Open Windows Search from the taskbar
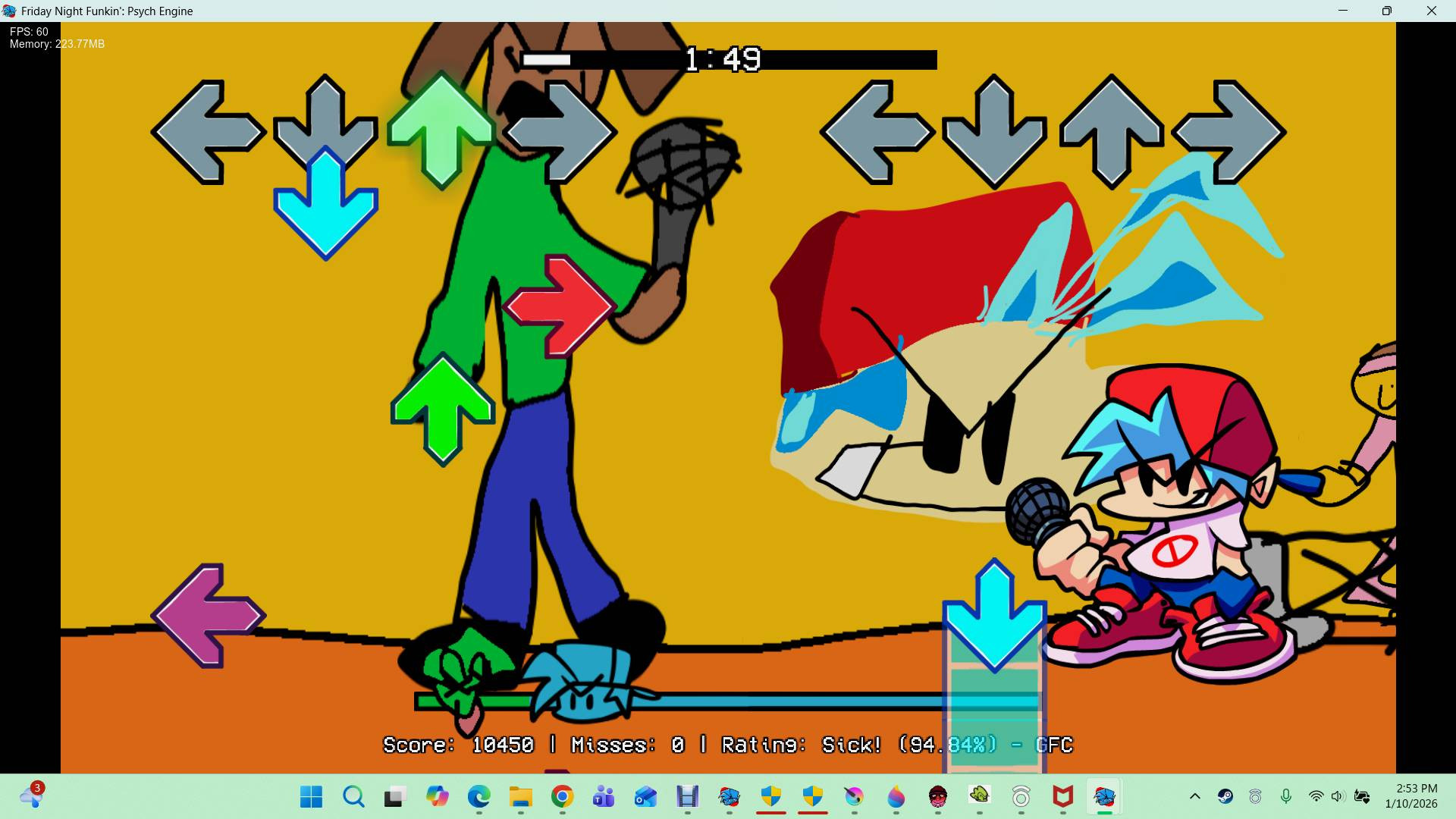 (353, 797)
